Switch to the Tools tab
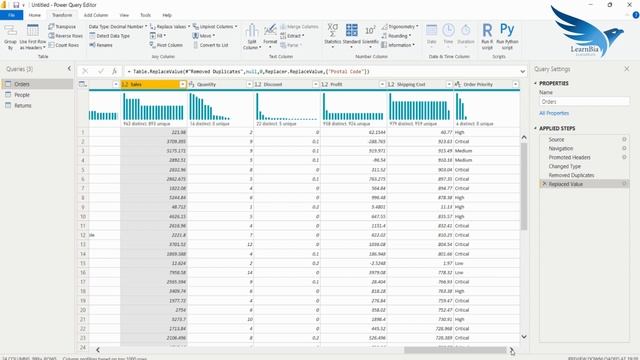This screenshot has width=640, height=360. (145, 15)
